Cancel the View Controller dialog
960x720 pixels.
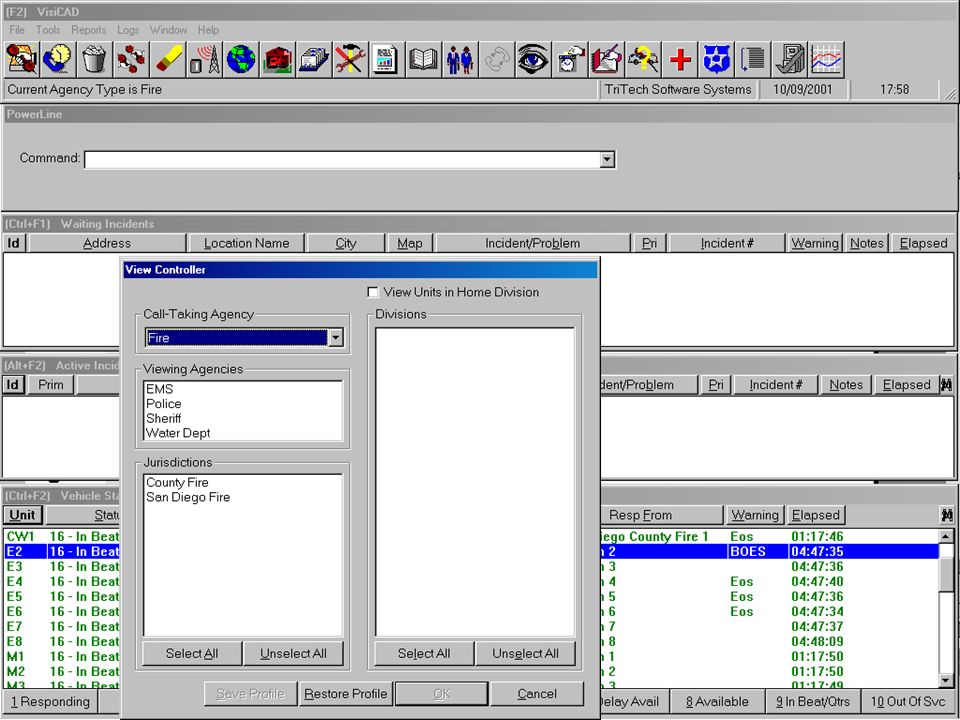[537, 694]
